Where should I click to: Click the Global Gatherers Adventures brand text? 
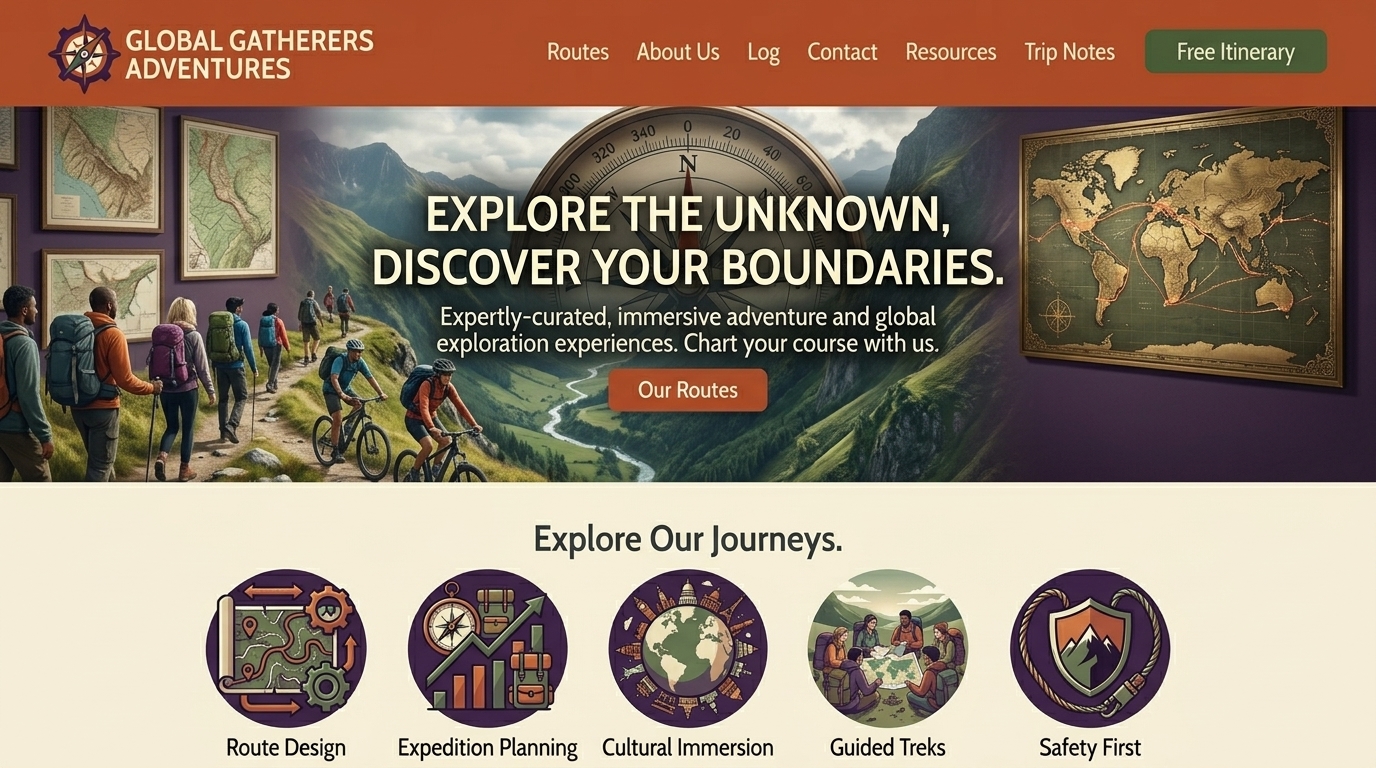click(x=249, y=54)
